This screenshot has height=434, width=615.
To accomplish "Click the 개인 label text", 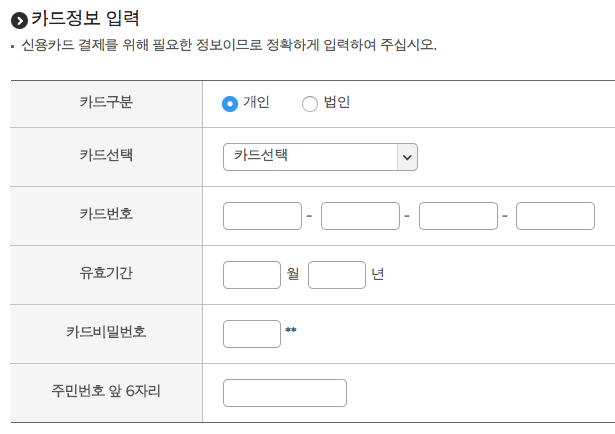I will tap(257, 102).
